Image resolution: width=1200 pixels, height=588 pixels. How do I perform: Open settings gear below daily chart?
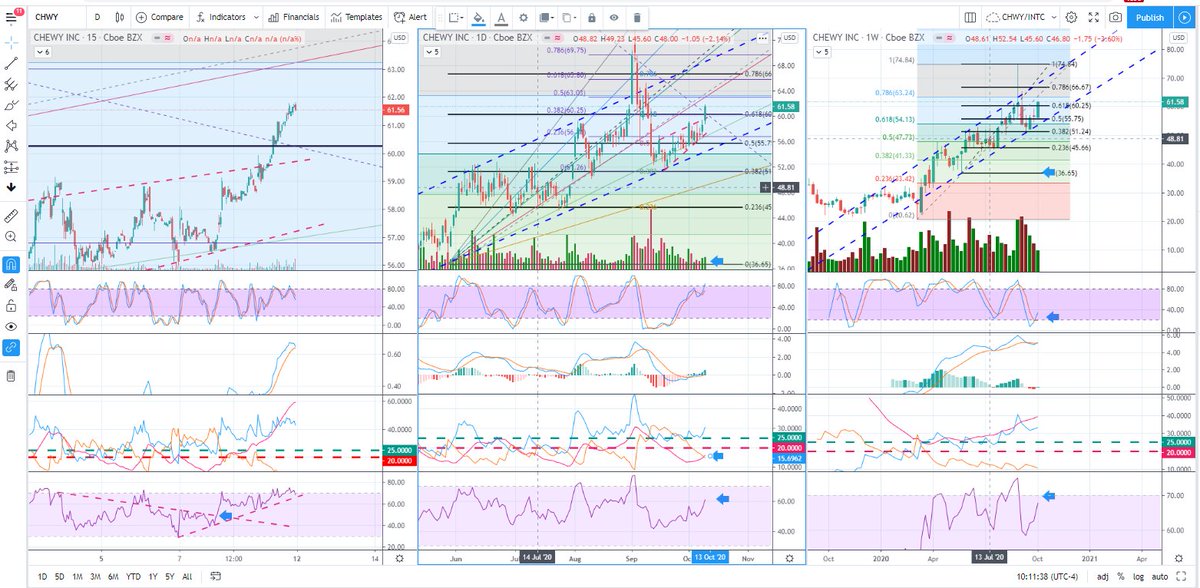click(x=790, y=557)
